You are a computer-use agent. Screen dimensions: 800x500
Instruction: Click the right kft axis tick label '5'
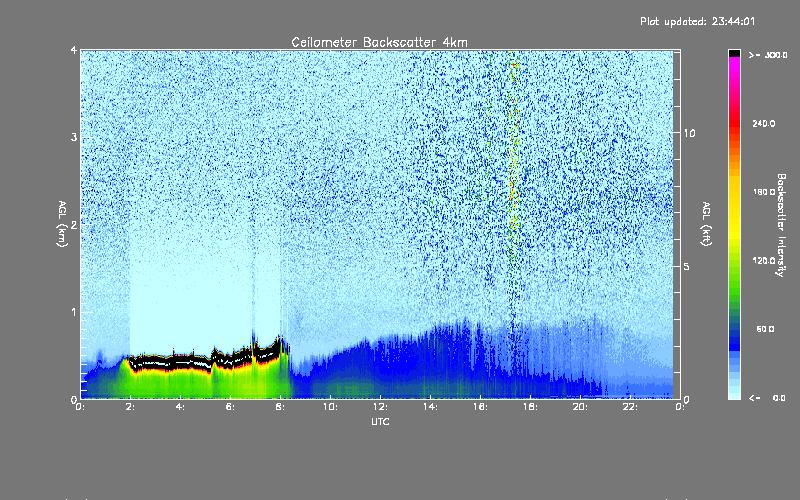[x=687, y=267]
